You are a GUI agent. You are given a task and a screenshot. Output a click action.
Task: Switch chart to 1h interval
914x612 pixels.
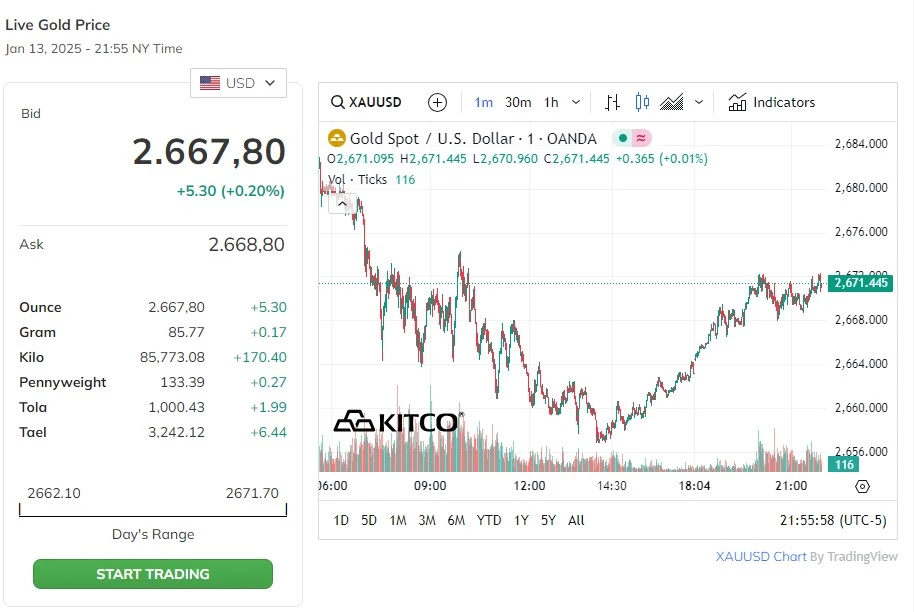[x=551, y=102]
